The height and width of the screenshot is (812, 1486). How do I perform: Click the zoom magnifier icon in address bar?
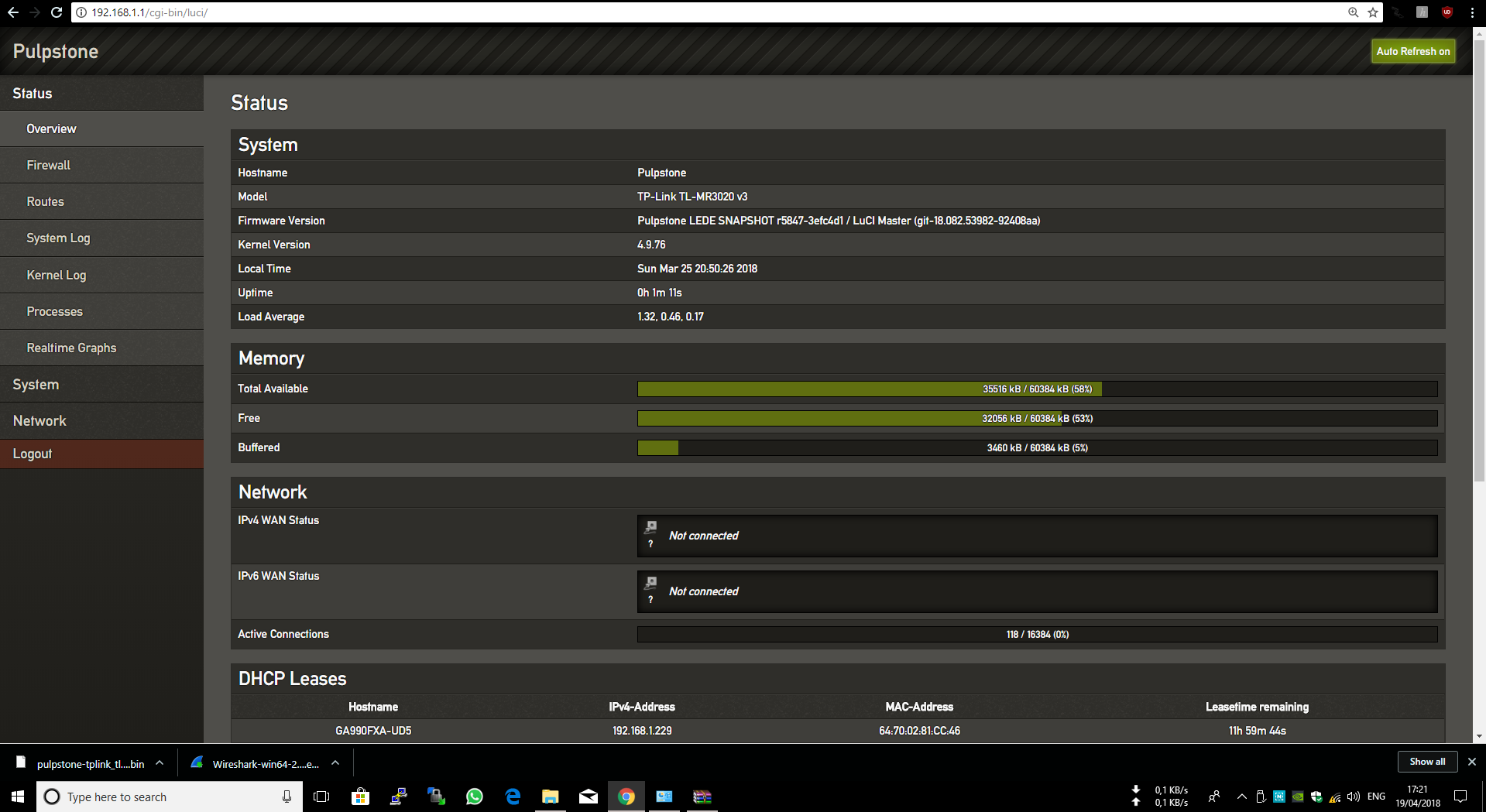[1353, 12]
